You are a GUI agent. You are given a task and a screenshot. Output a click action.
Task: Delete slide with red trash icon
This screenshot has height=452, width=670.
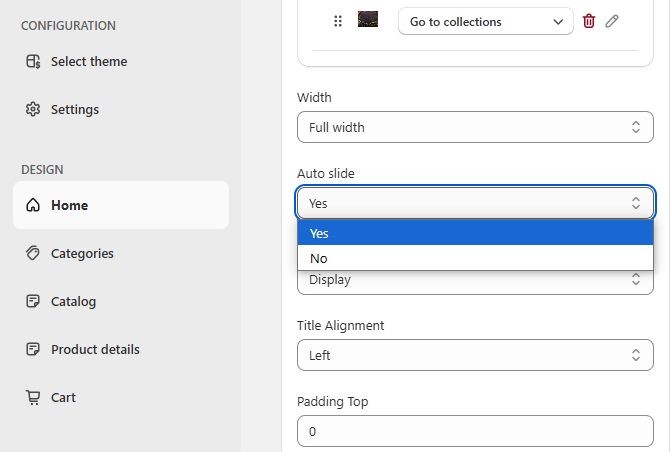click(589, 21)
